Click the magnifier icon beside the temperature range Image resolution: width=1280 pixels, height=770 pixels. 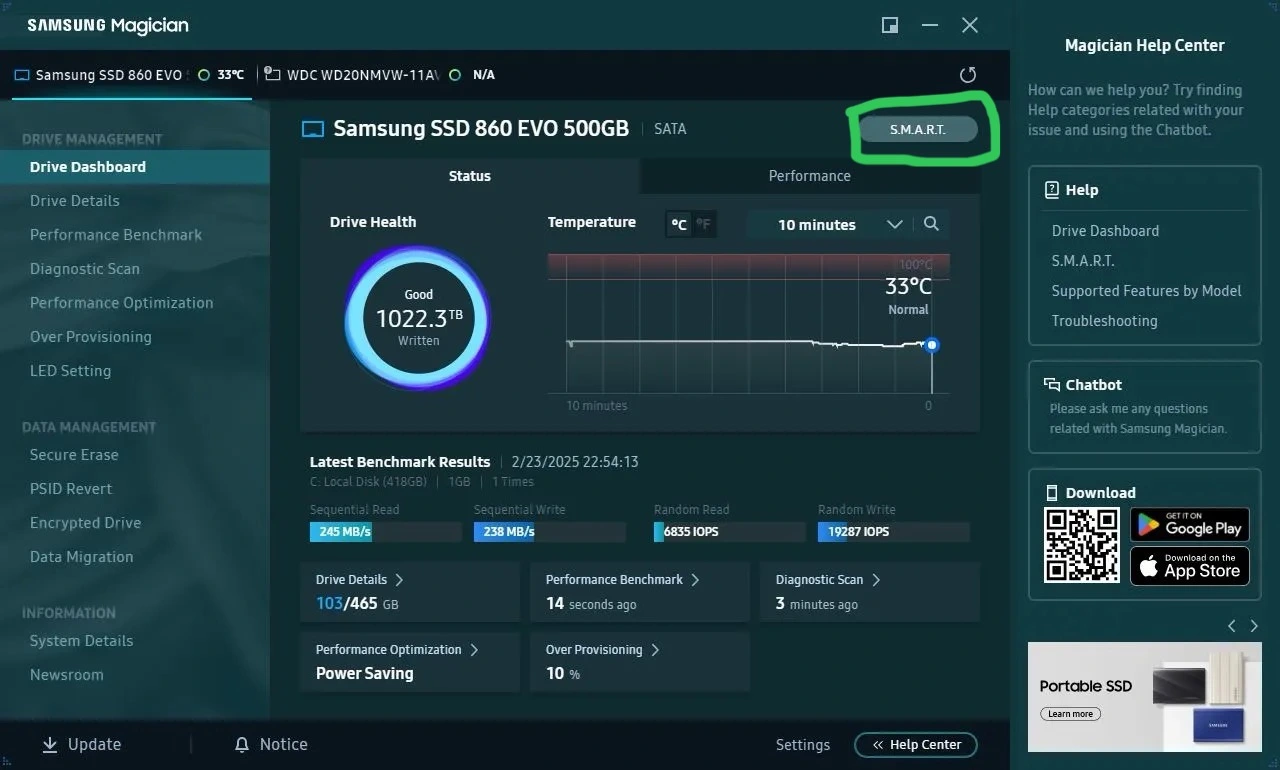[x=931, y=224]
